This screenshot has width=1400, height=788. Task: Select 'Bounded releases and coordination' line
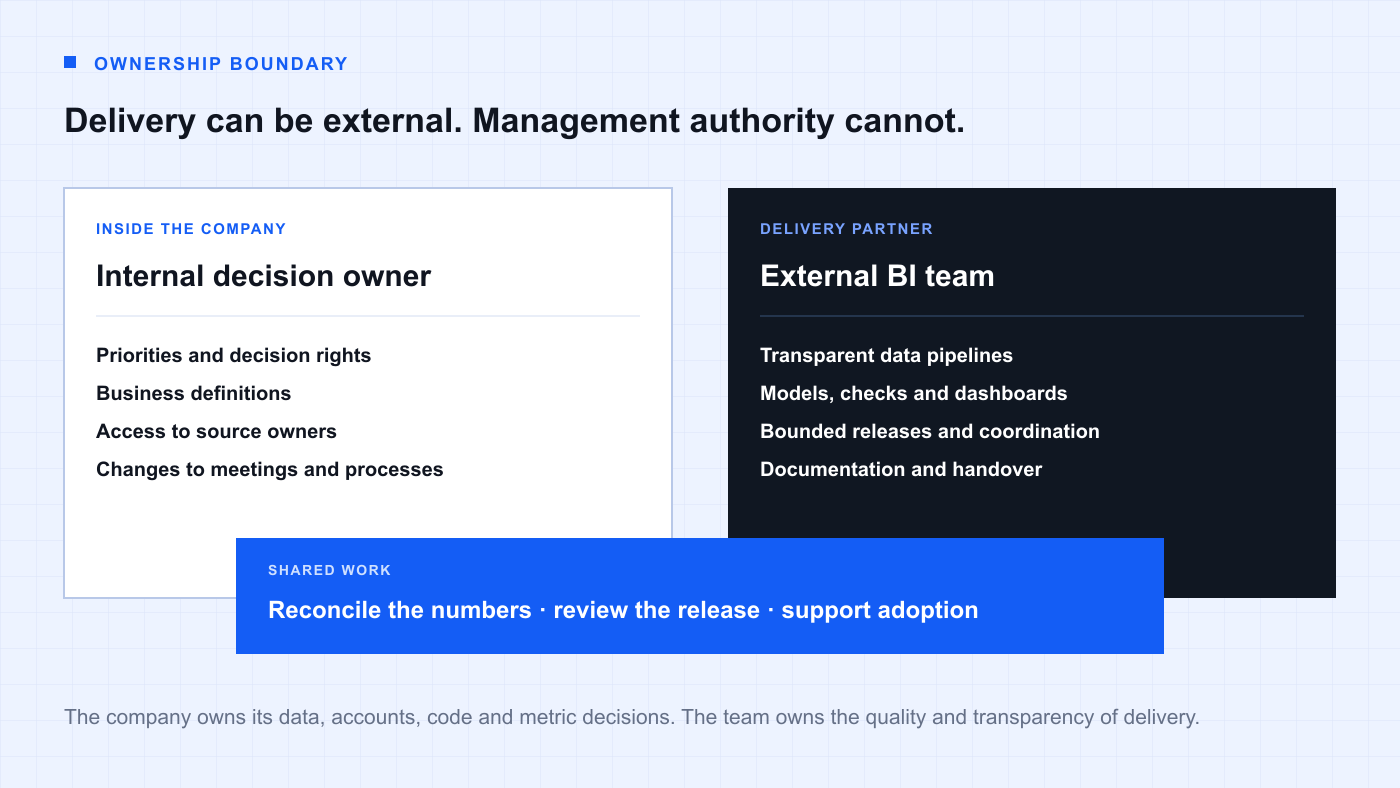pos(929,432)
